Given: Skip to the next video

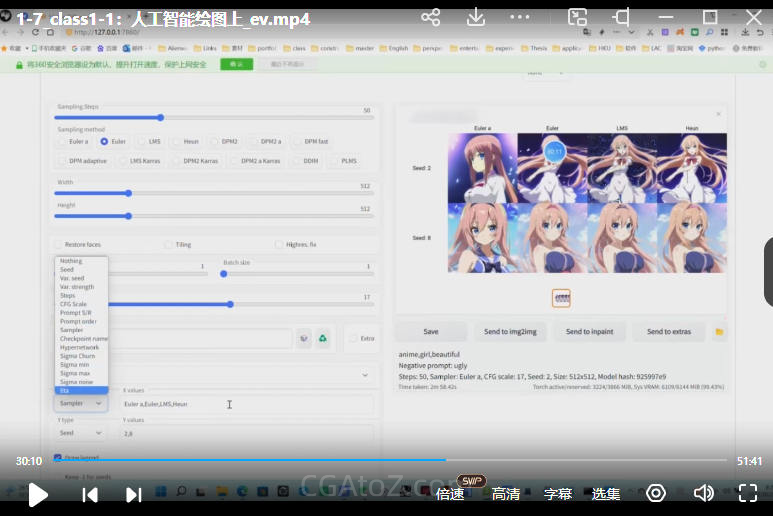Looking at the screenshot, I should [x=134, y=494].
